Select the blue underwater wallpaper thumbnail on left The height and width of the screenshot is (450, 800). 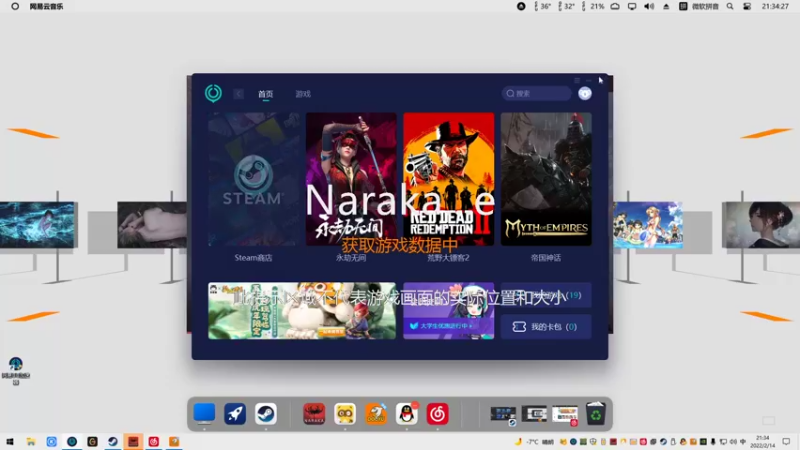click(x=37, y=225)
